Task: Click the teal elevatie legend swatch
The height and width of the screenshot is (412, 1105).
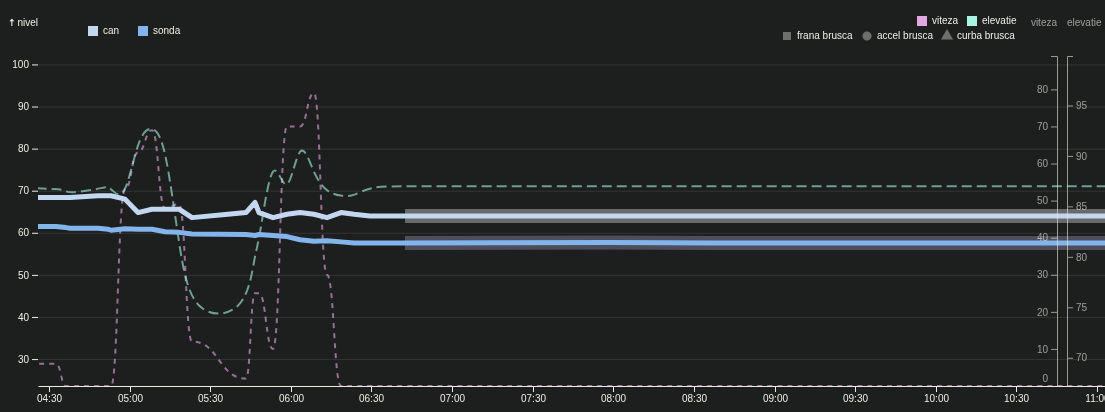Action: [972, 21]
